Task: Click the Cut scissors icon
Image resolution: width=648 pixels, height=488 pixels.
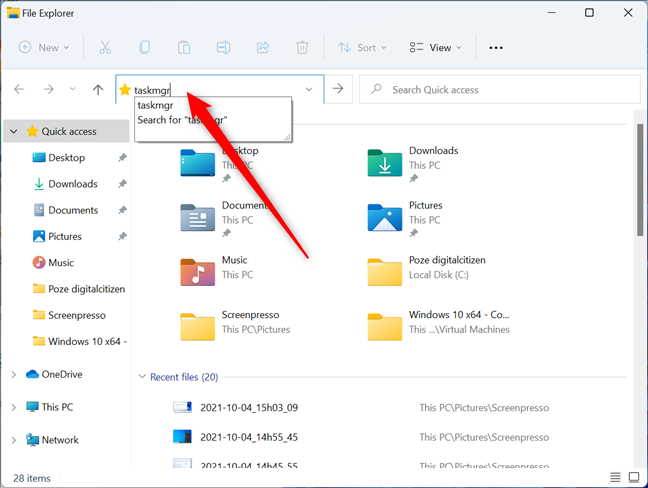Action: click(x=105, y=48)
